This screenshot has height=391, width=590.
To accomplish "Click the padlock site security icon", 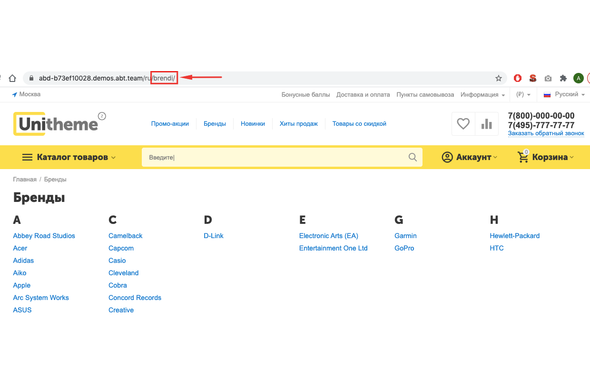I will 31,78.
